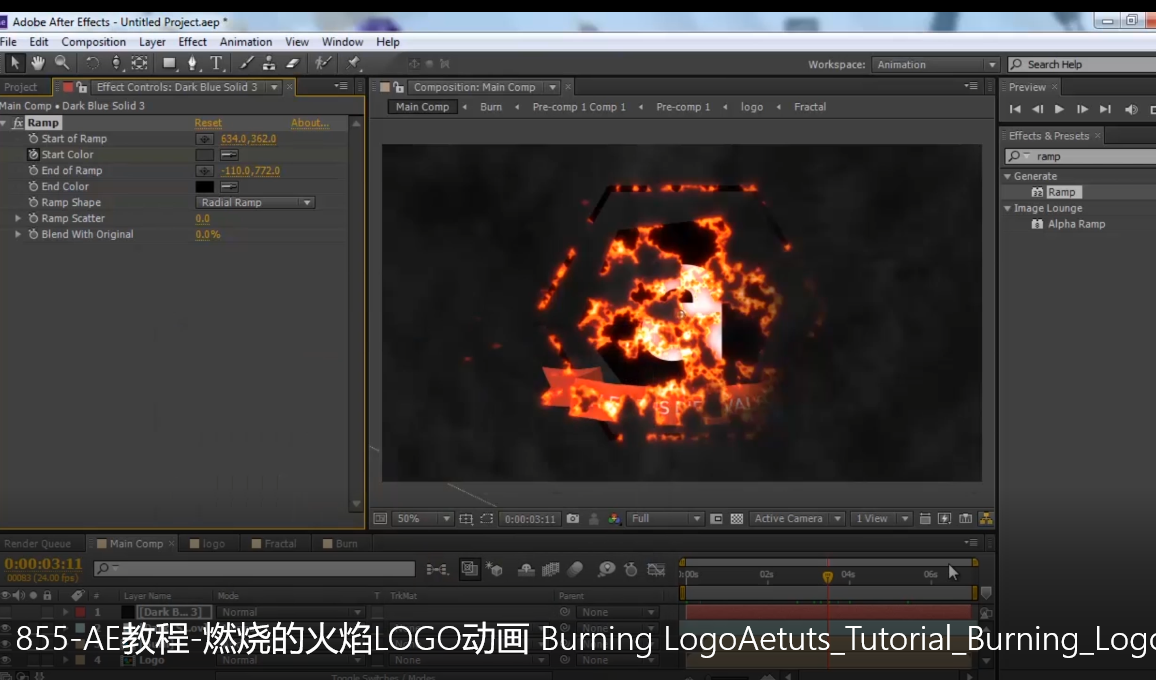Select the Type text tool
The image size is (1156, 680).
(216, 63)
